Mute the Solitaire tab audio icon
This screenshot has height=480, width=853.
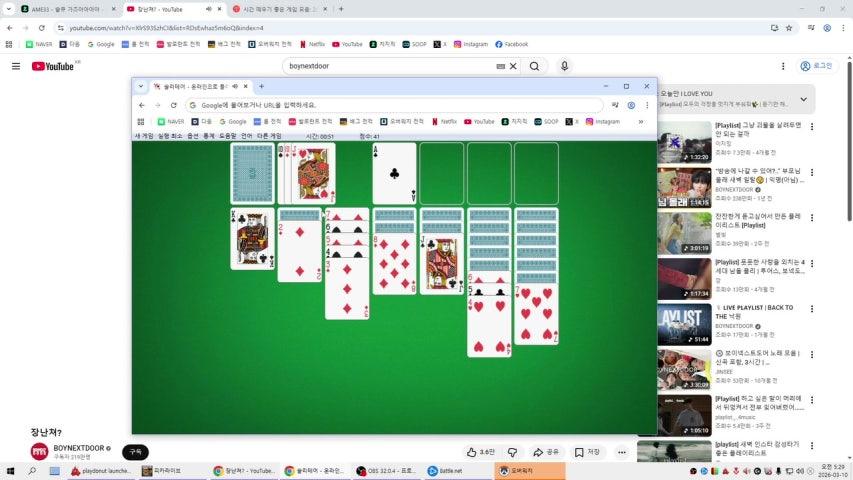[x=235, y=86]
